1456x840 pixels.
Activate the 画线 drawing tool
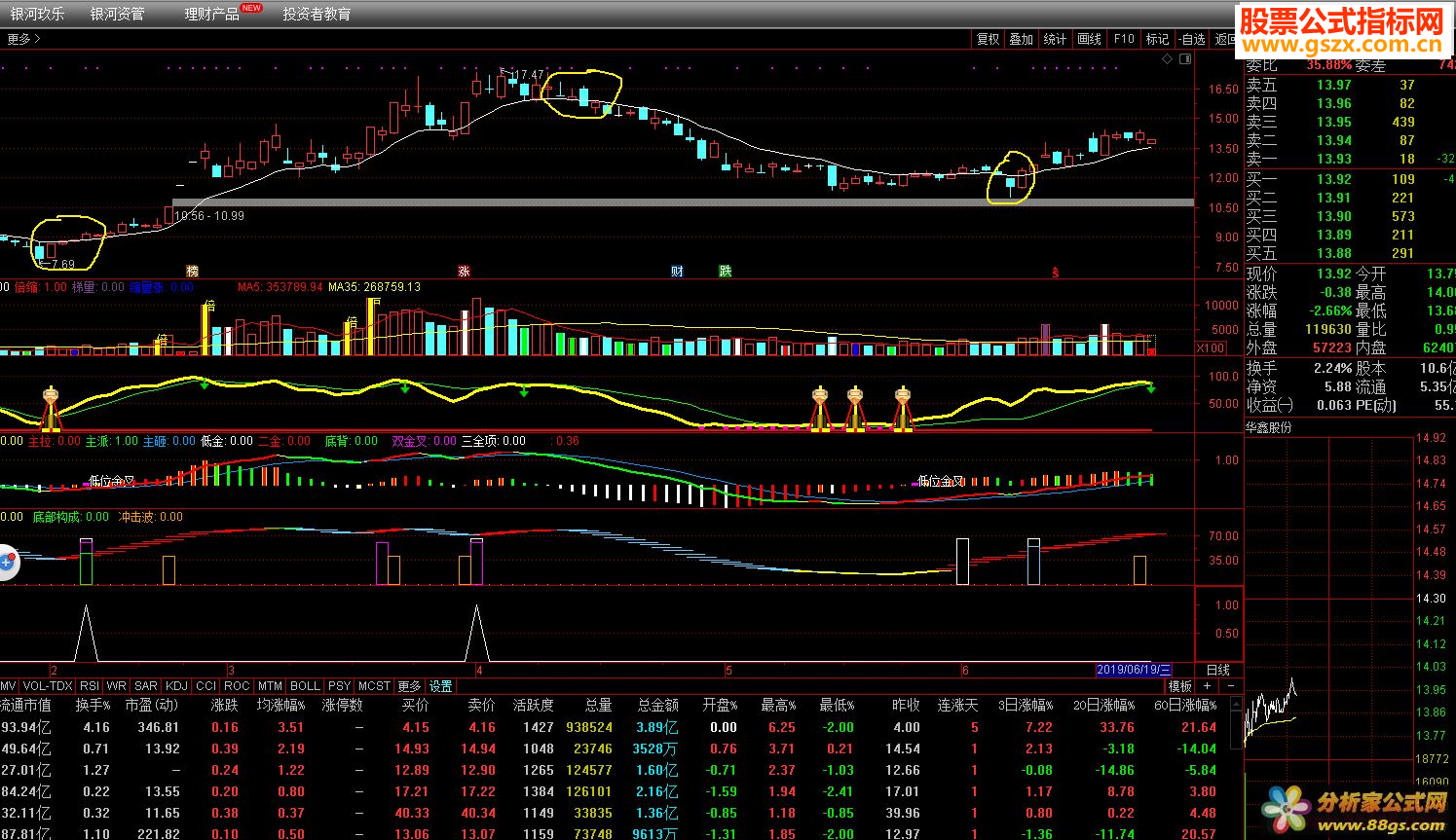click(x=1089, y=39)
